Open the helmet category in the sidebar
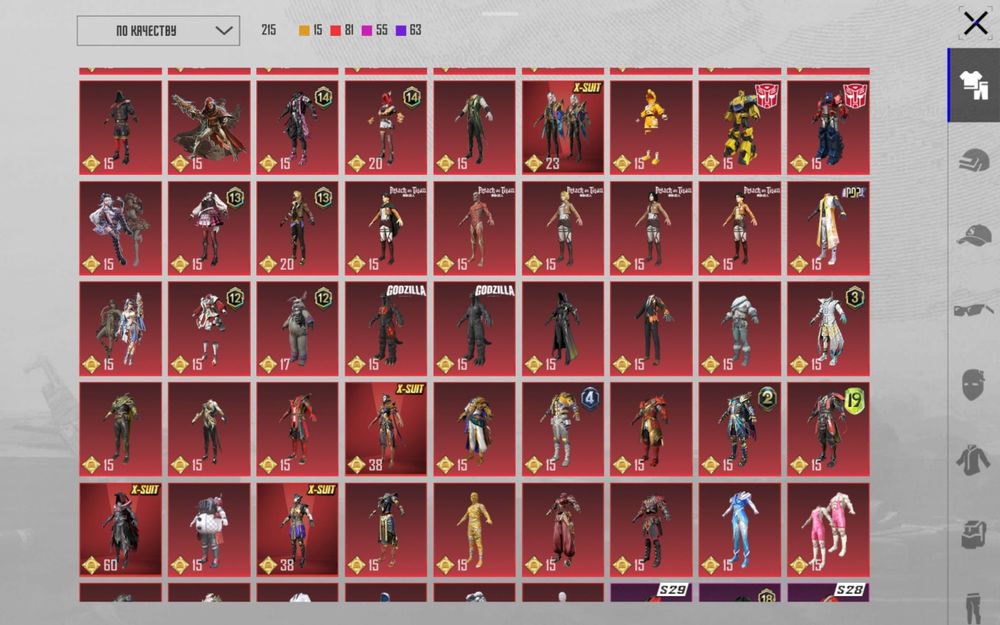Image resolution: width=1000 pixels, height=625 pixels. (x=974, y=159)
